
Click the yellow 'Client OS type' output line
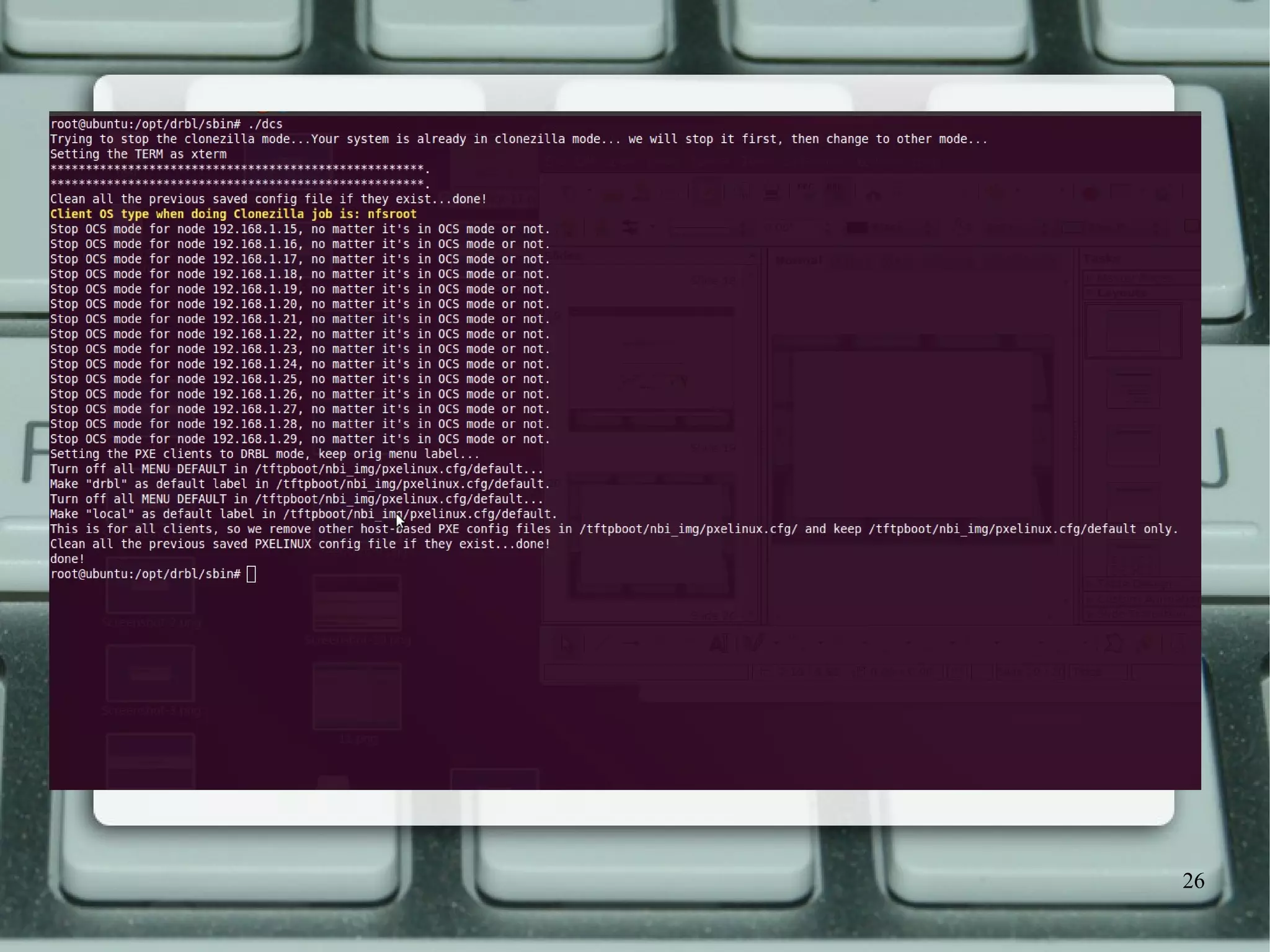coord(233,214)
